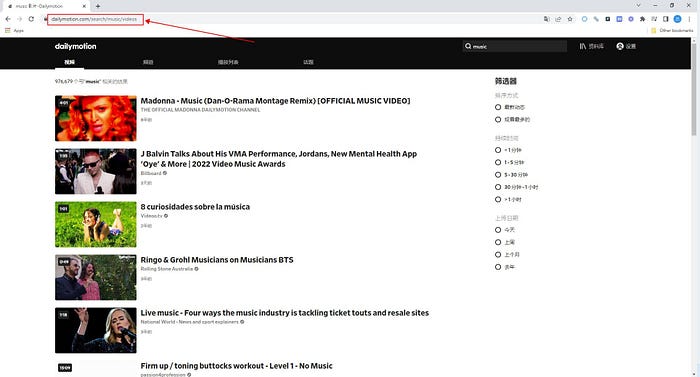
Task: Select the most-viewed sort radio button
Action: click(x=498, y=120)
